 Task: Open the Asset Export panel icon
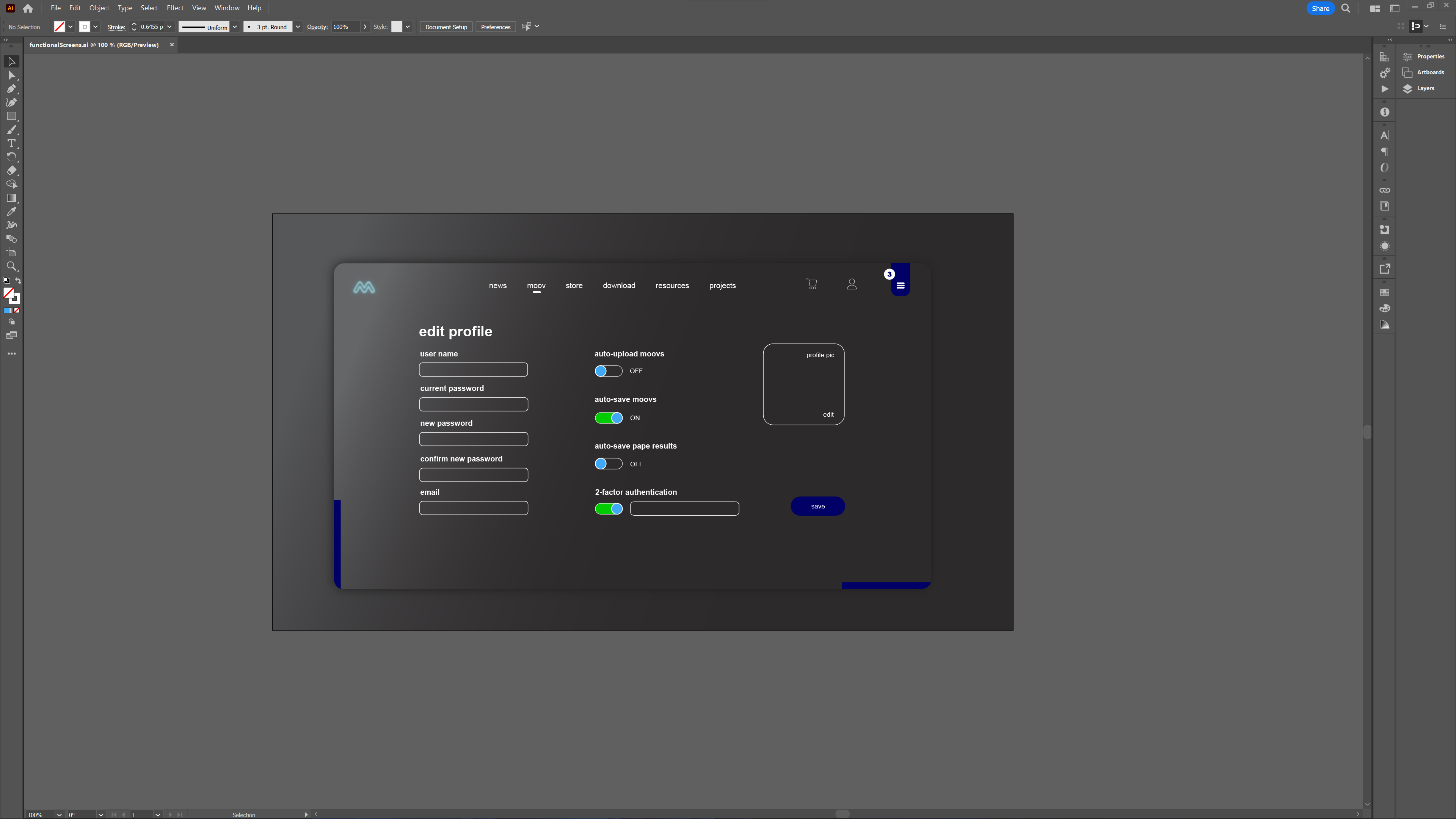click(x=1384, y=269)
